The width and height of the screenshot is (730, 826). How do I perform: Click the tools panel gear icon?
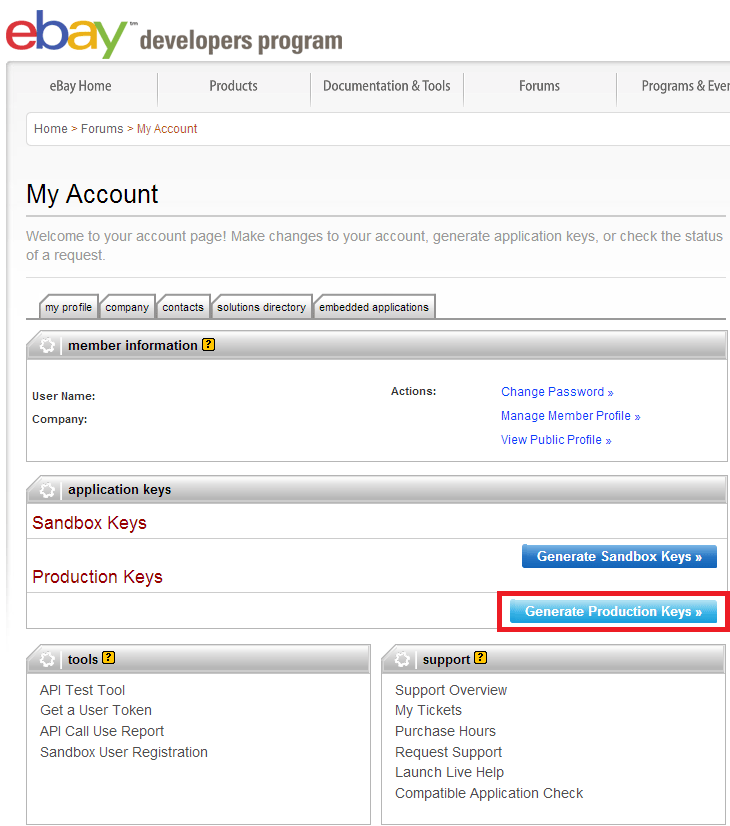click(x=47, y=659)
